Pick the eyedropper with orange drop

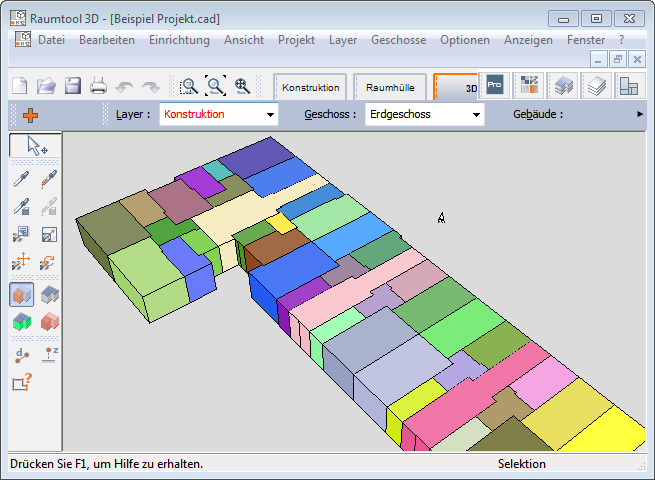pos(49,179)
